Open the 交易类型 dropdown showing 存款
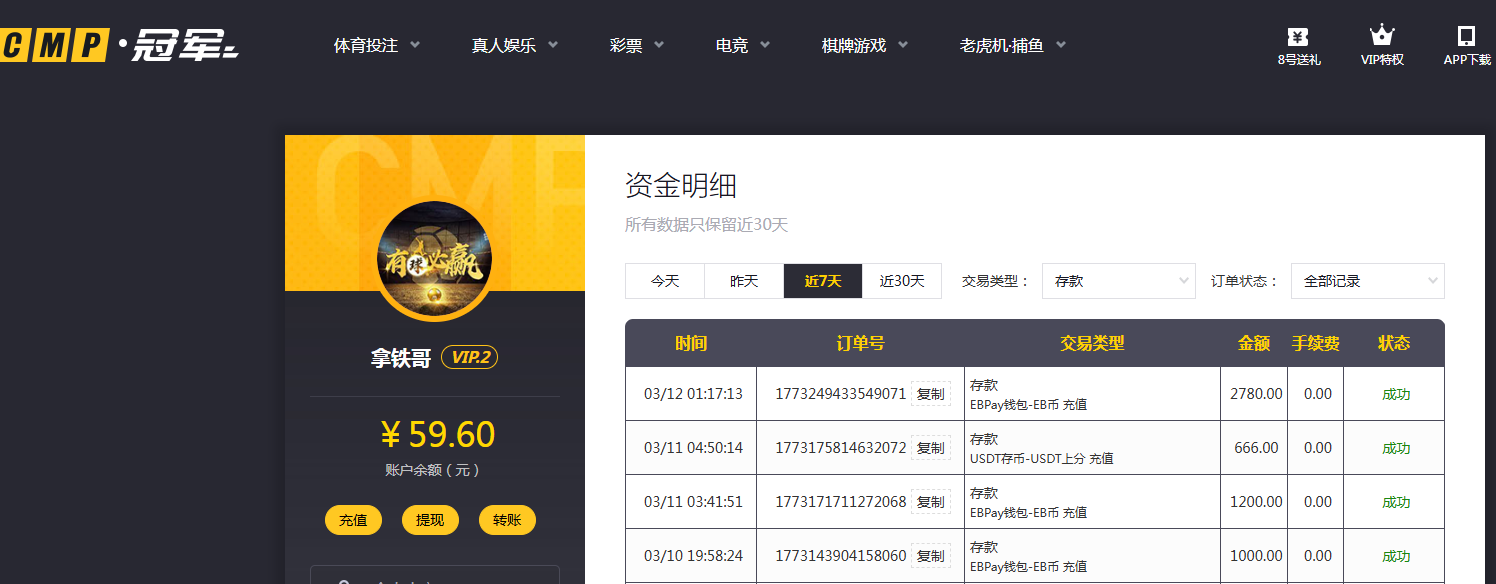 click(x=1118, y=281)
